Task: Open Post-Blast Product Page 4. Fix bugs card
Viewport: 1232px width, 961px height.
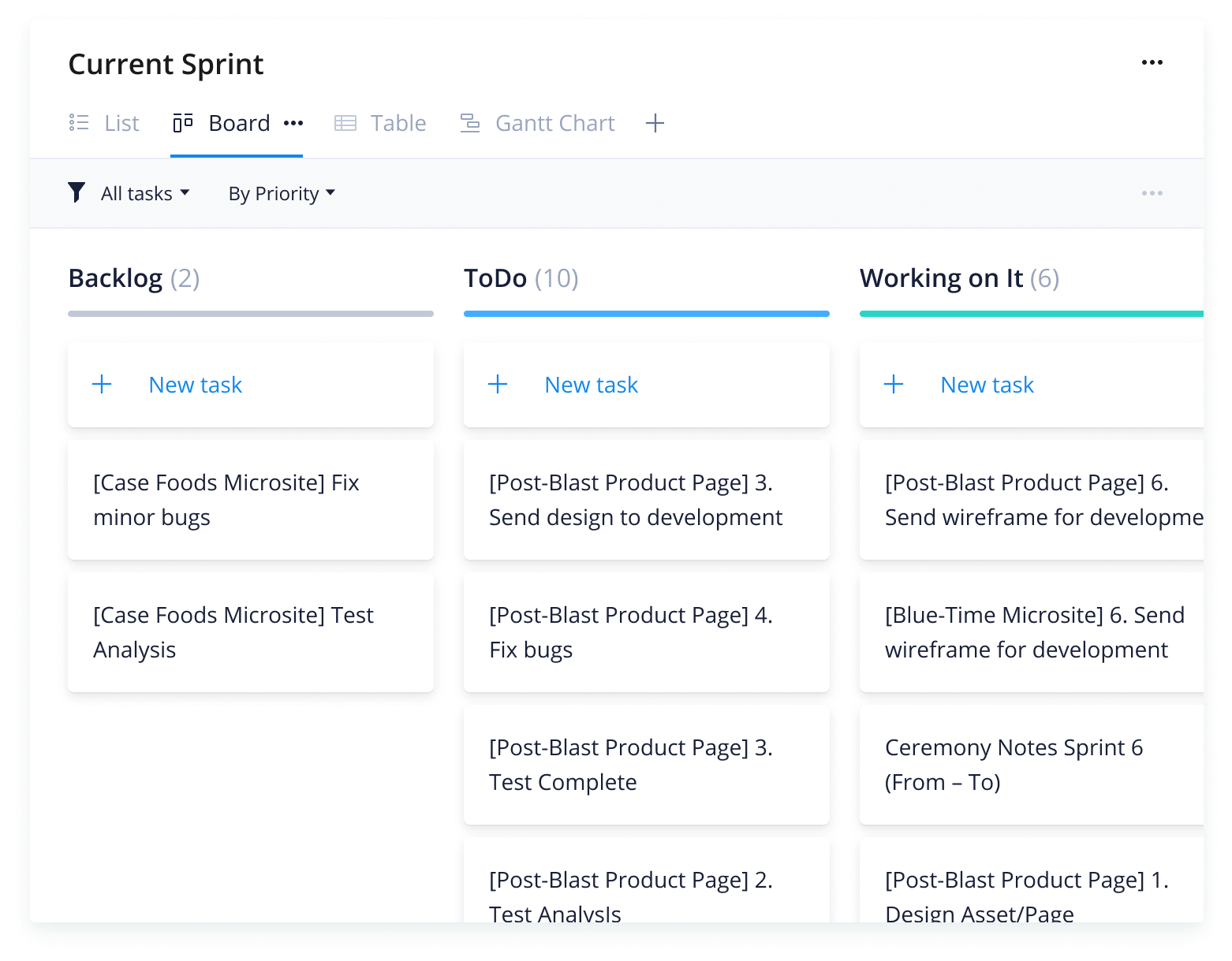Action: pyautogui.click(x=646, y=632)
